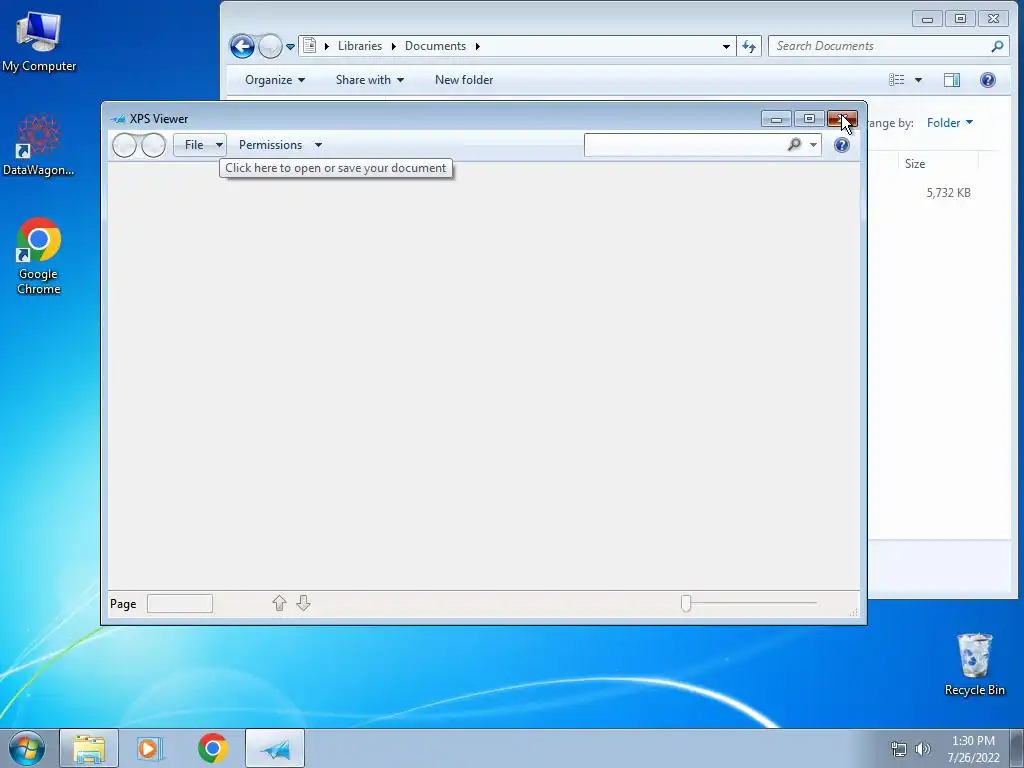Click the change view icon in explorer
The image size is (1024, 768).
coord(897,80)
